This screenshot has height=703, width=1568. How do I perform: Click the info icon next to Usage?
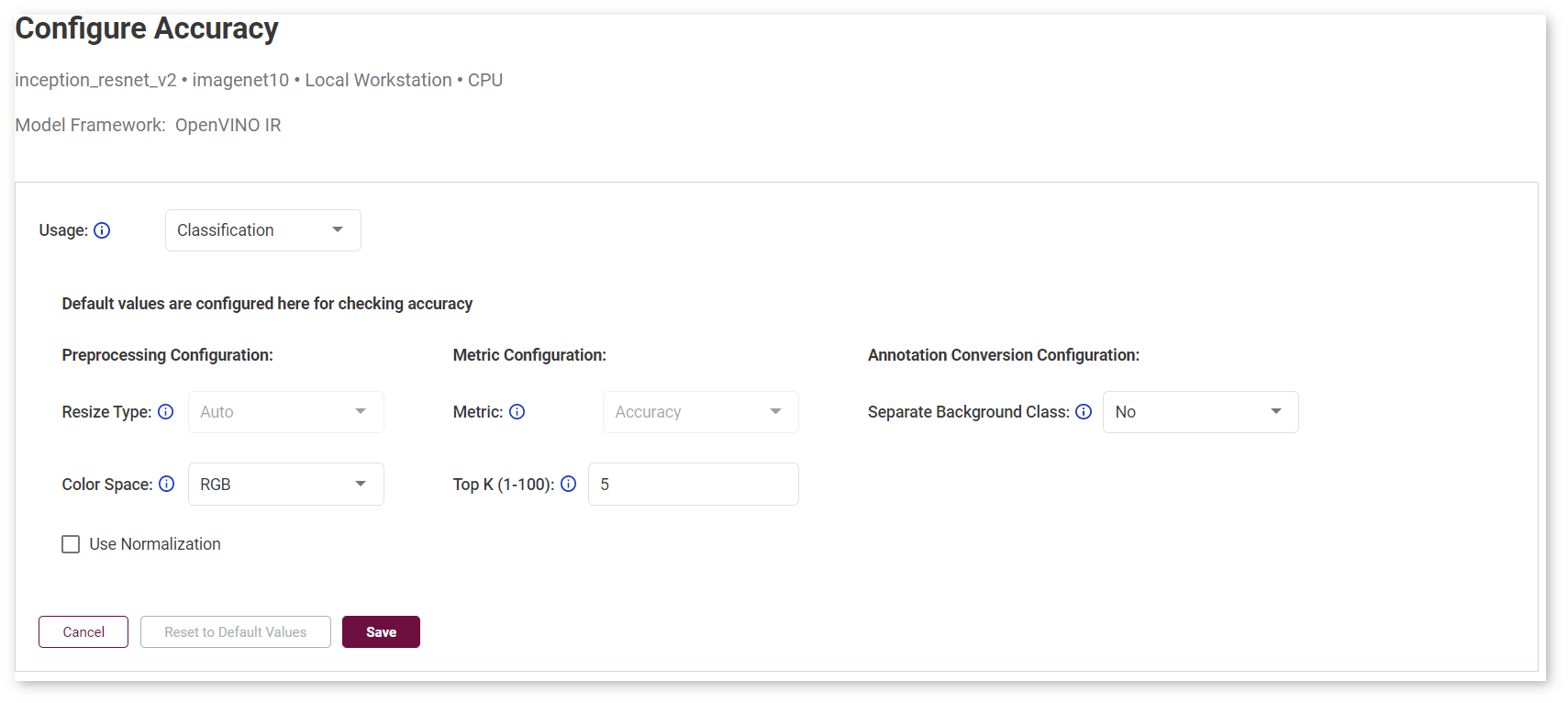[102, 230]
